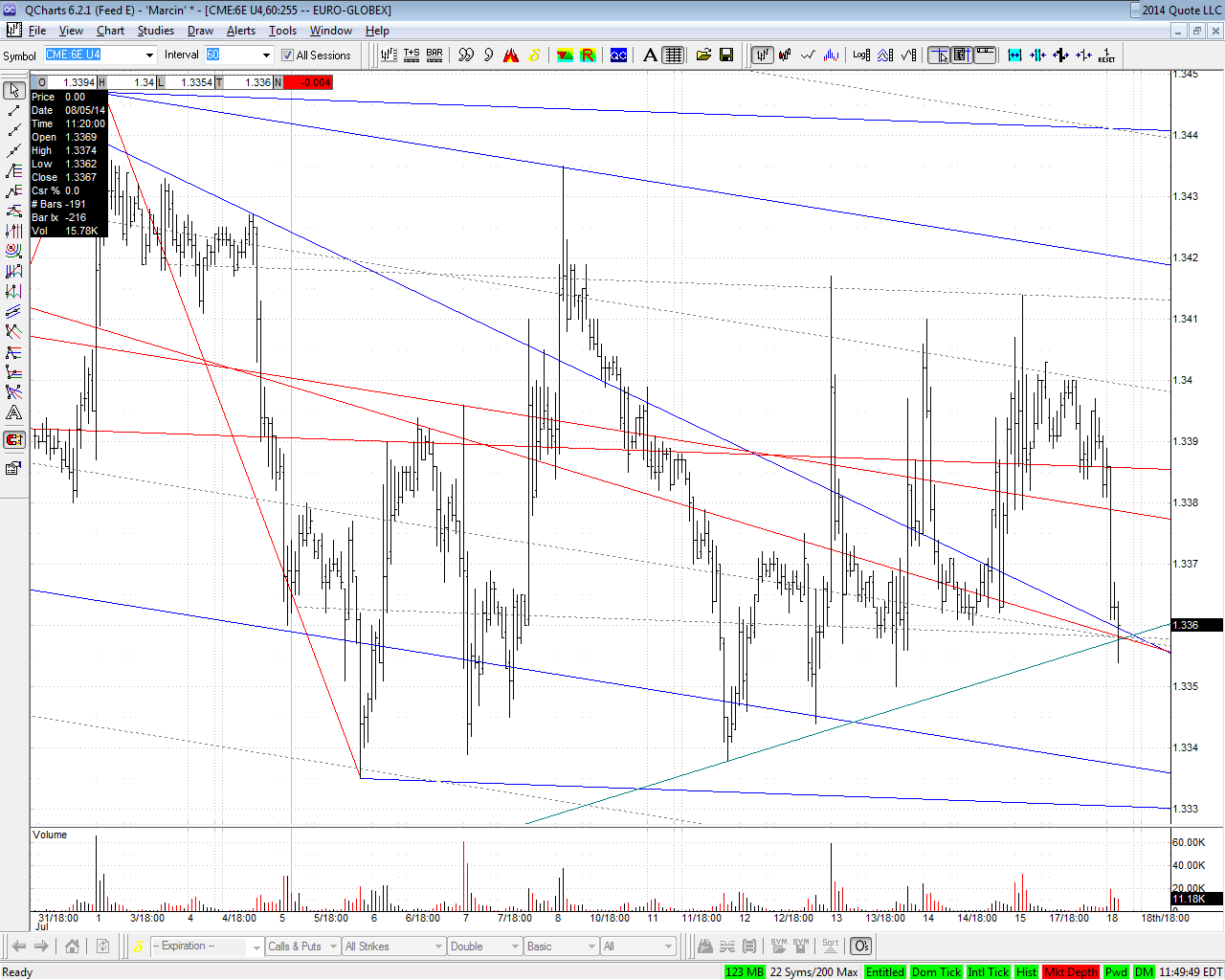The width and height of the screenshot is (1225, 980).
Task: Open the Symbol dropdown list
Action: coord(149,56)
